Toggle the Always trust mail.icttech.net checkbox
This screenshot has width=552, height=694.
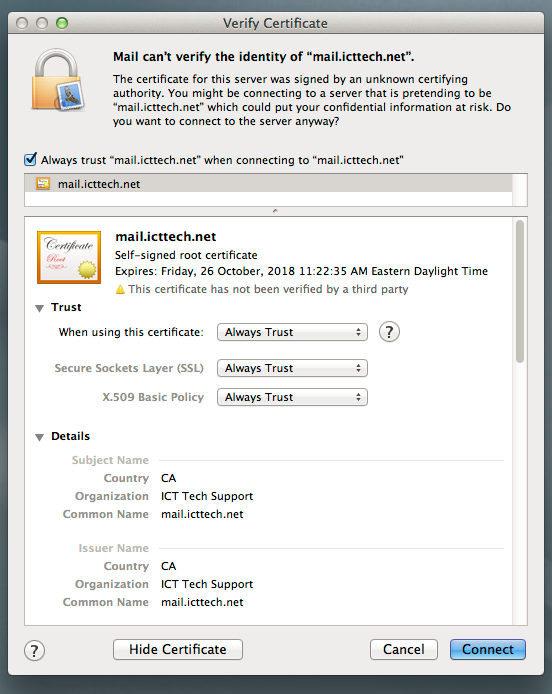(30, 159)
